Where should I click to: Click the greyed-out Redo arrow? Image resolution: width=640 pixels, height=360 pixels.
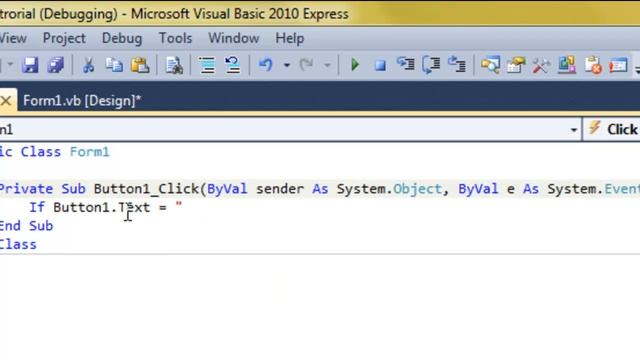(306, 64)
